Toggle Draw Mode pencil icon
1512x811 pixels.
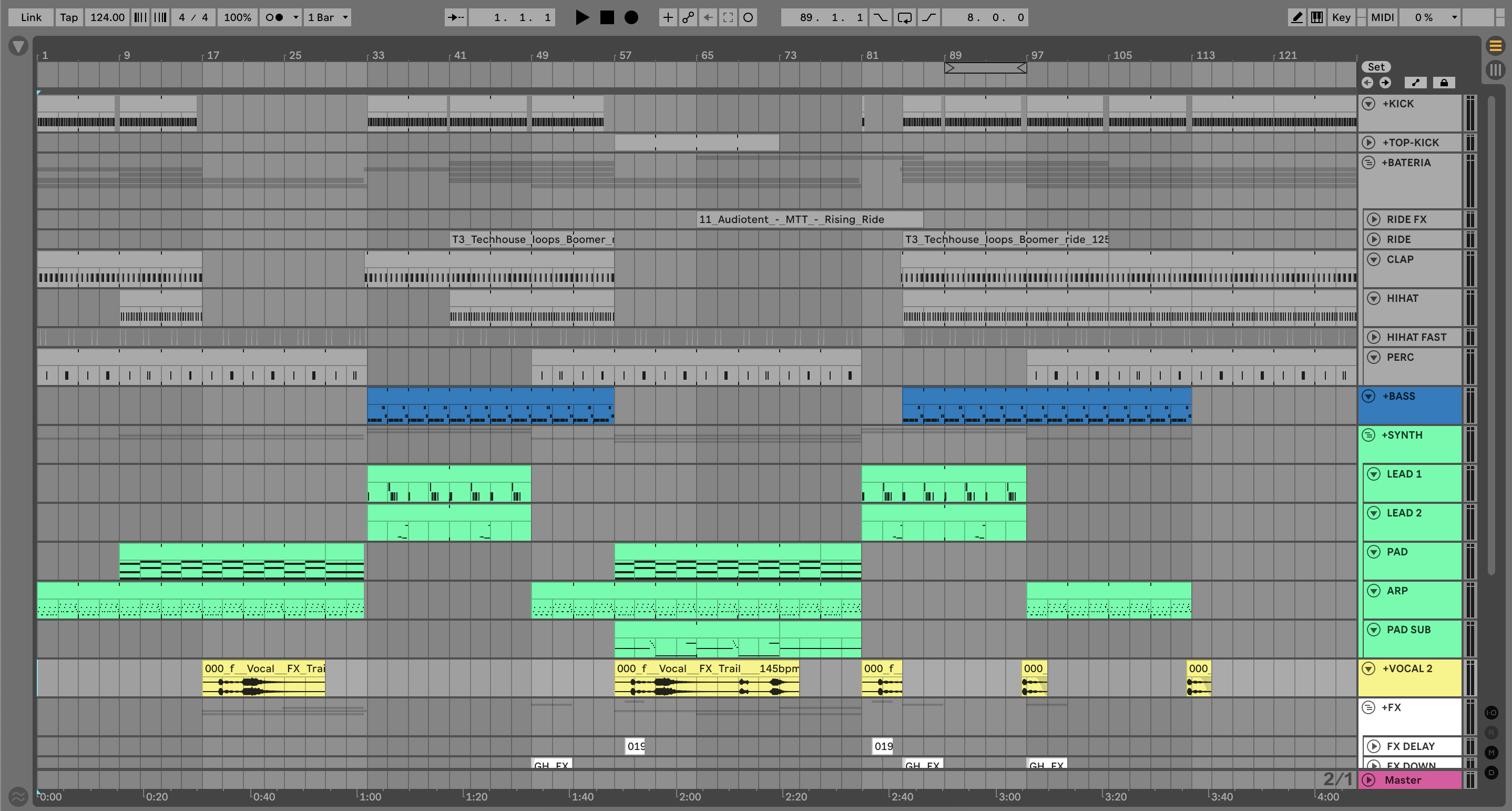tap(1296, 17)
